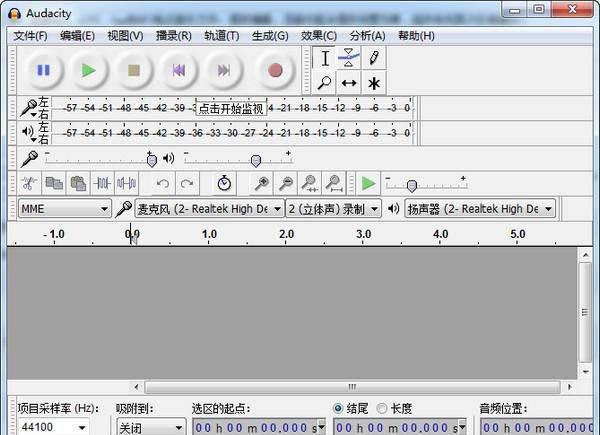The height and width of the screenshot is (435, 600).
Task: Click the Trim audio icon
Action: pos(102,184)
